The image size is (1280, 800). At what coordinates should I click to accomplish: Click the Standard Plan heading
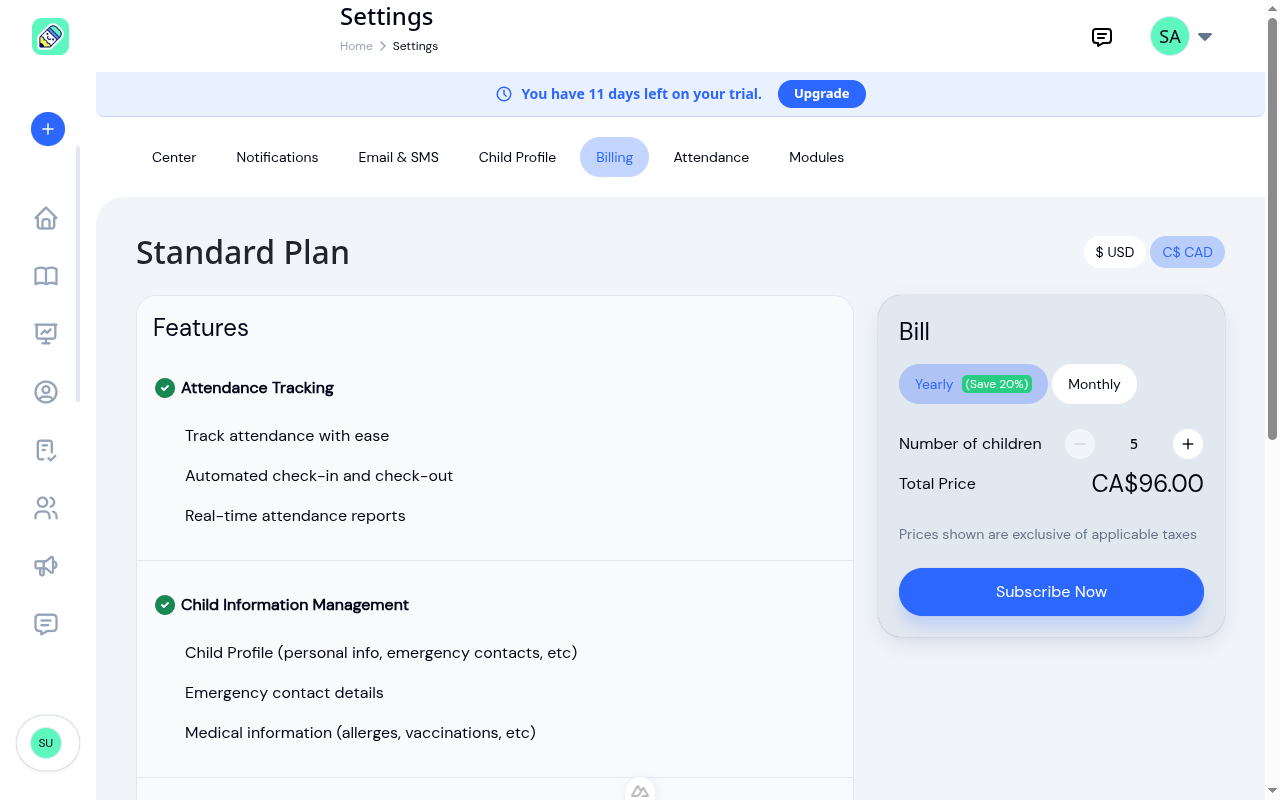243,252
